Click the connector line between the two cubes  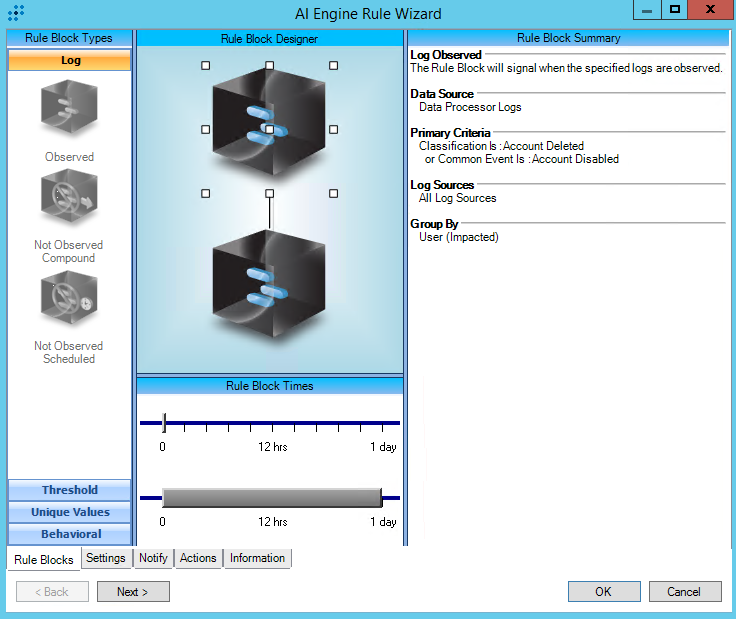[269, 211]
